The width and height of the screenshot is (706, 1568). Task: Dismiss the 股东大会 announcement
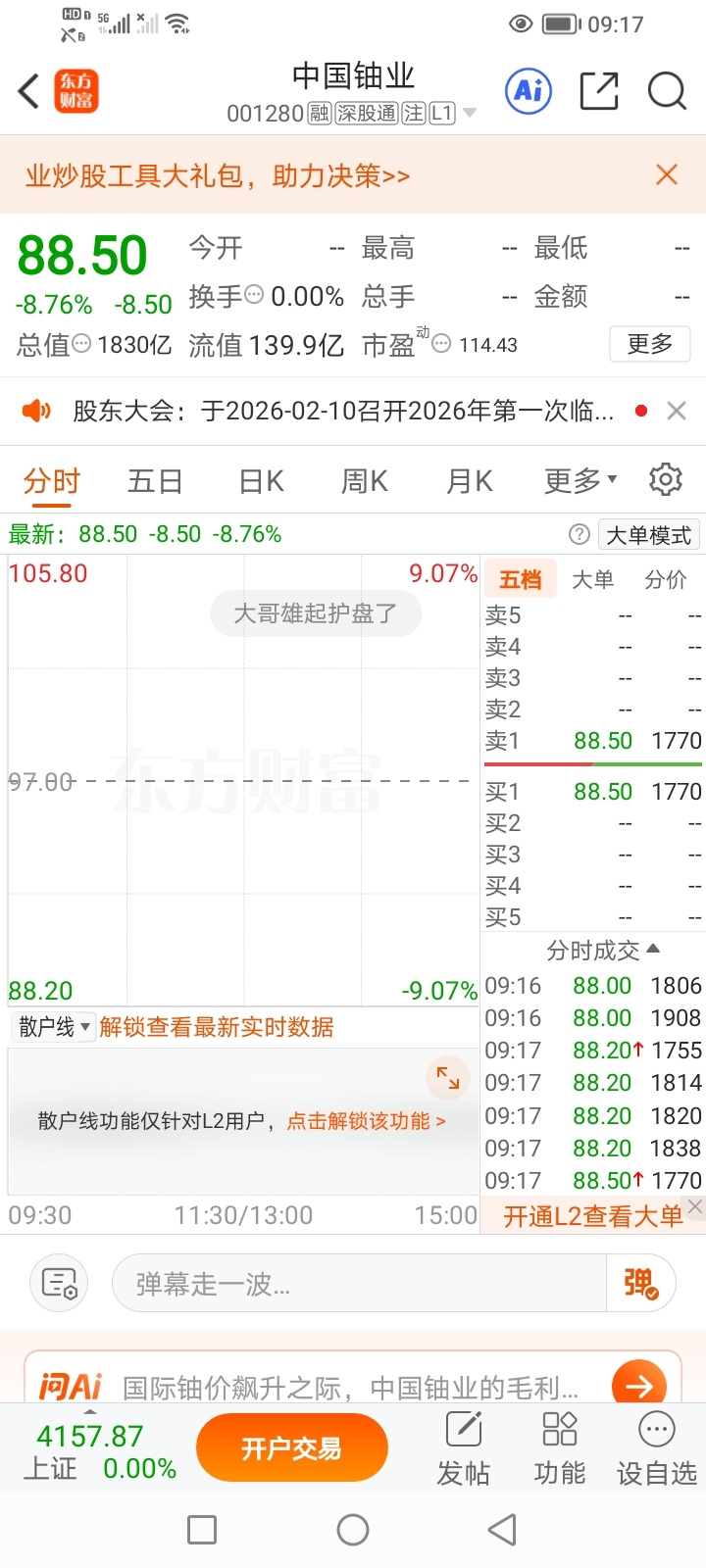677,411
